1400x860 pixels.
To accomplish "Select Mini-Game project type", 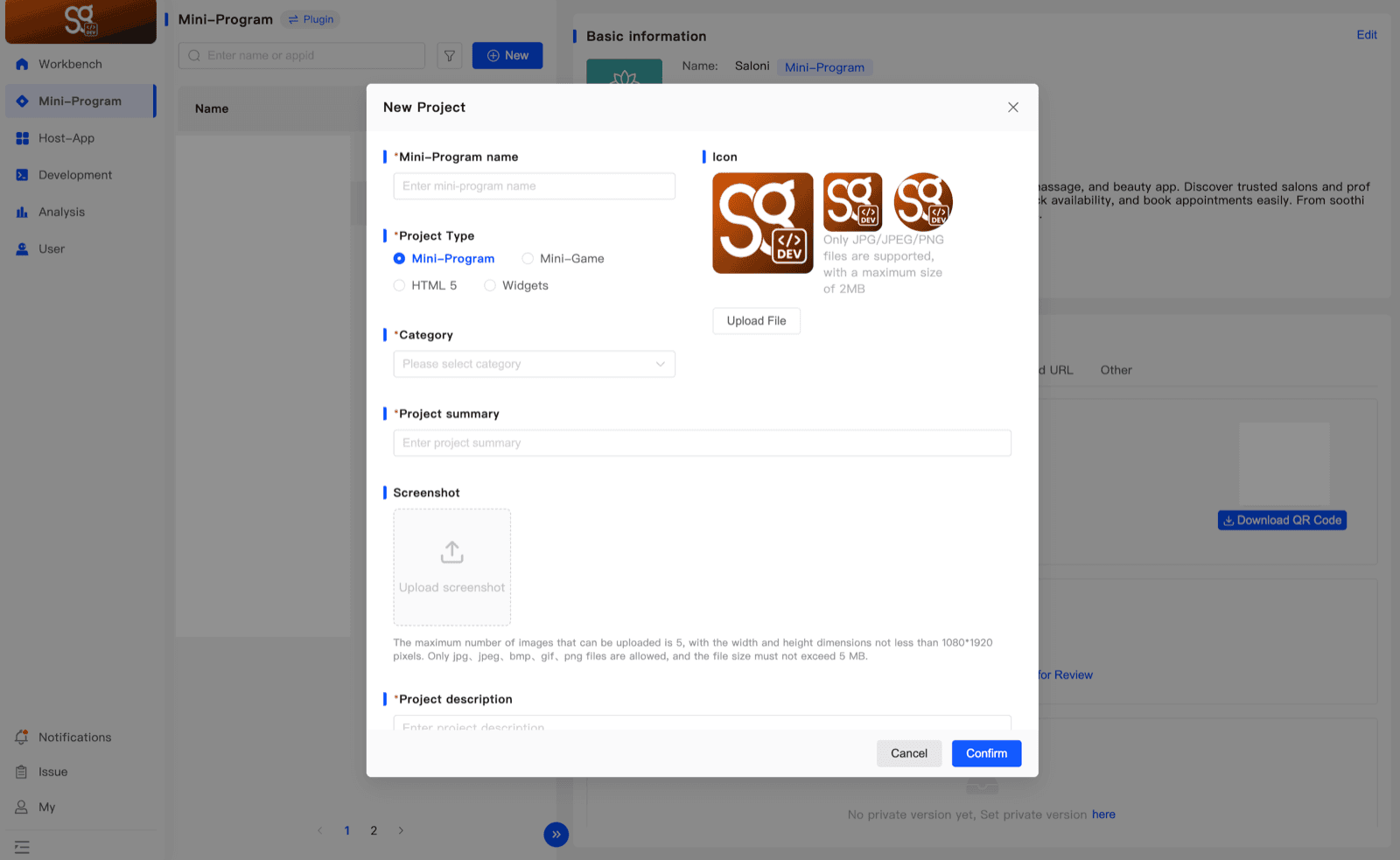I will click(563, 259).
